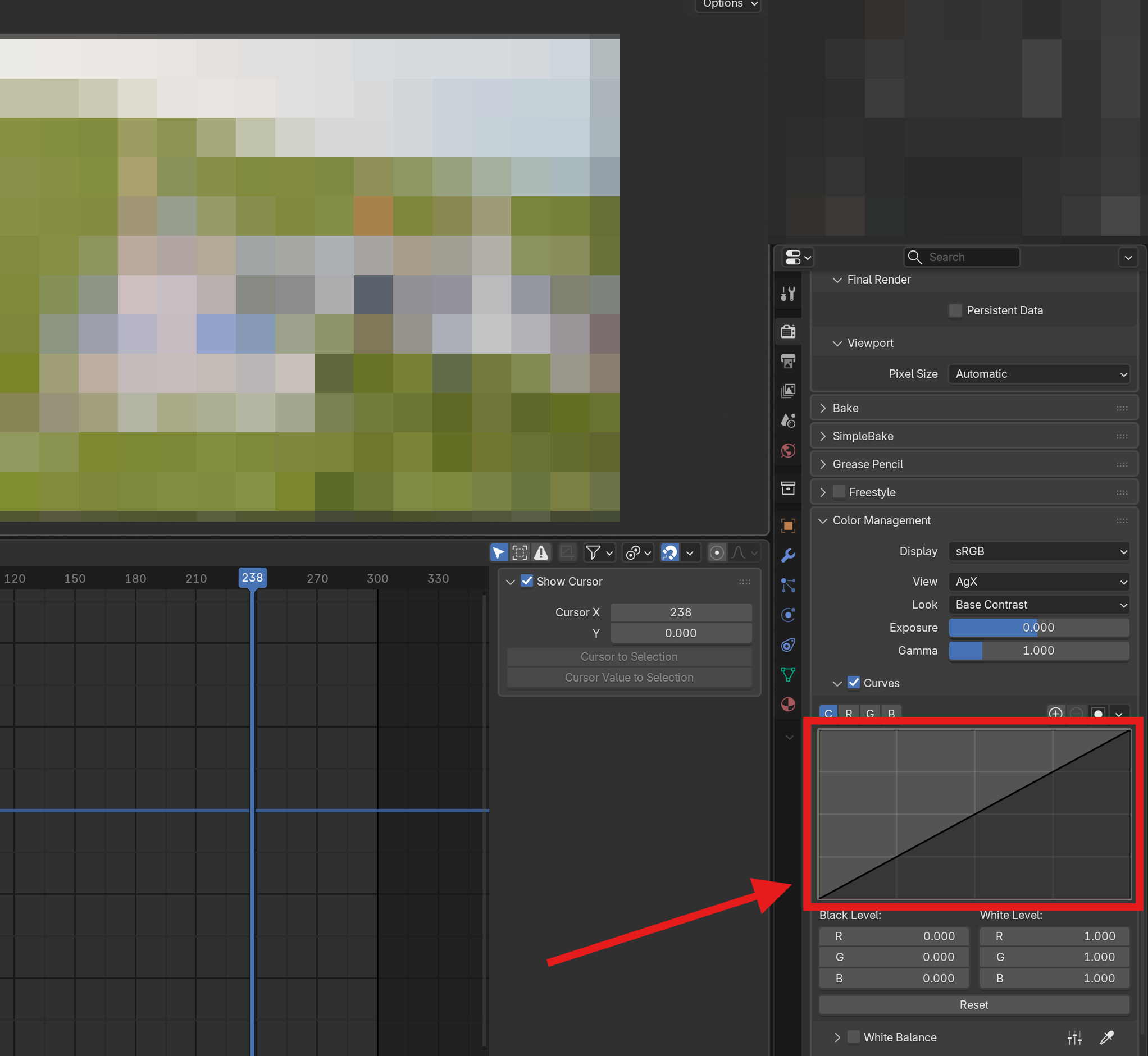Toggle the snapping magnet button
Screen dimensions: 1148x1056
click(669, 552)
